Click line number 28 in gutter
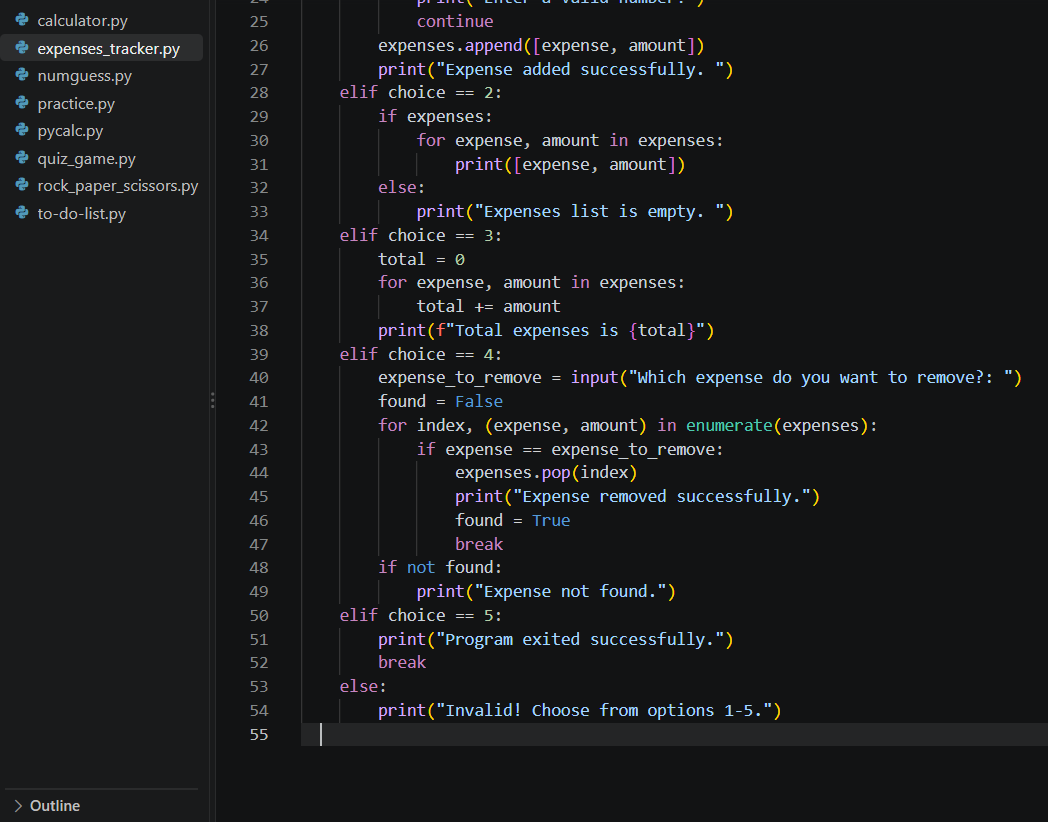The width and height of the screenshot is (1048, 822). 259,93
